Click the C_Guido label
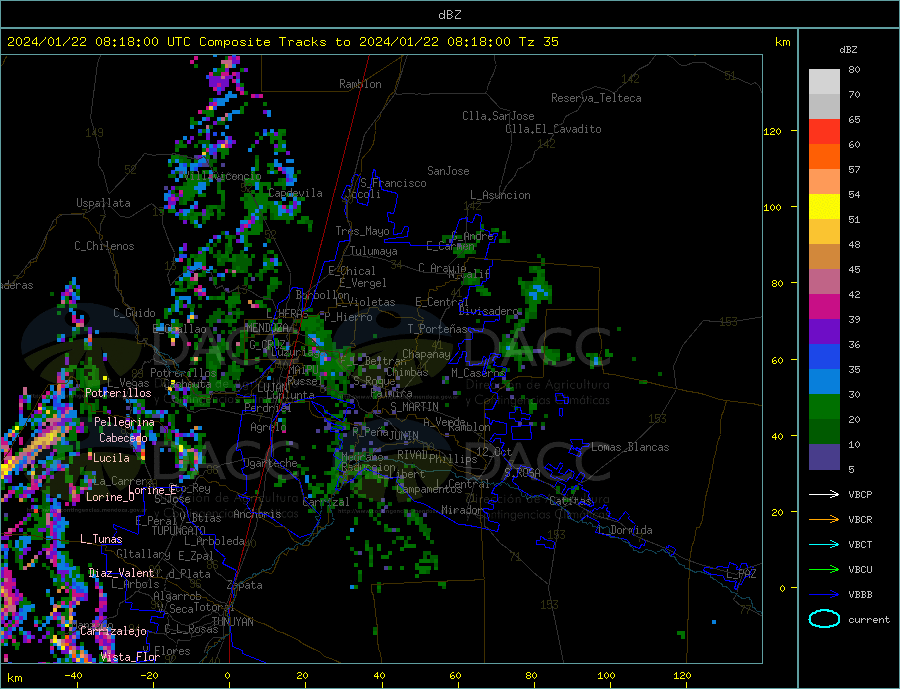The width and height of the screenshot is (900, 689). pos(134,313)
